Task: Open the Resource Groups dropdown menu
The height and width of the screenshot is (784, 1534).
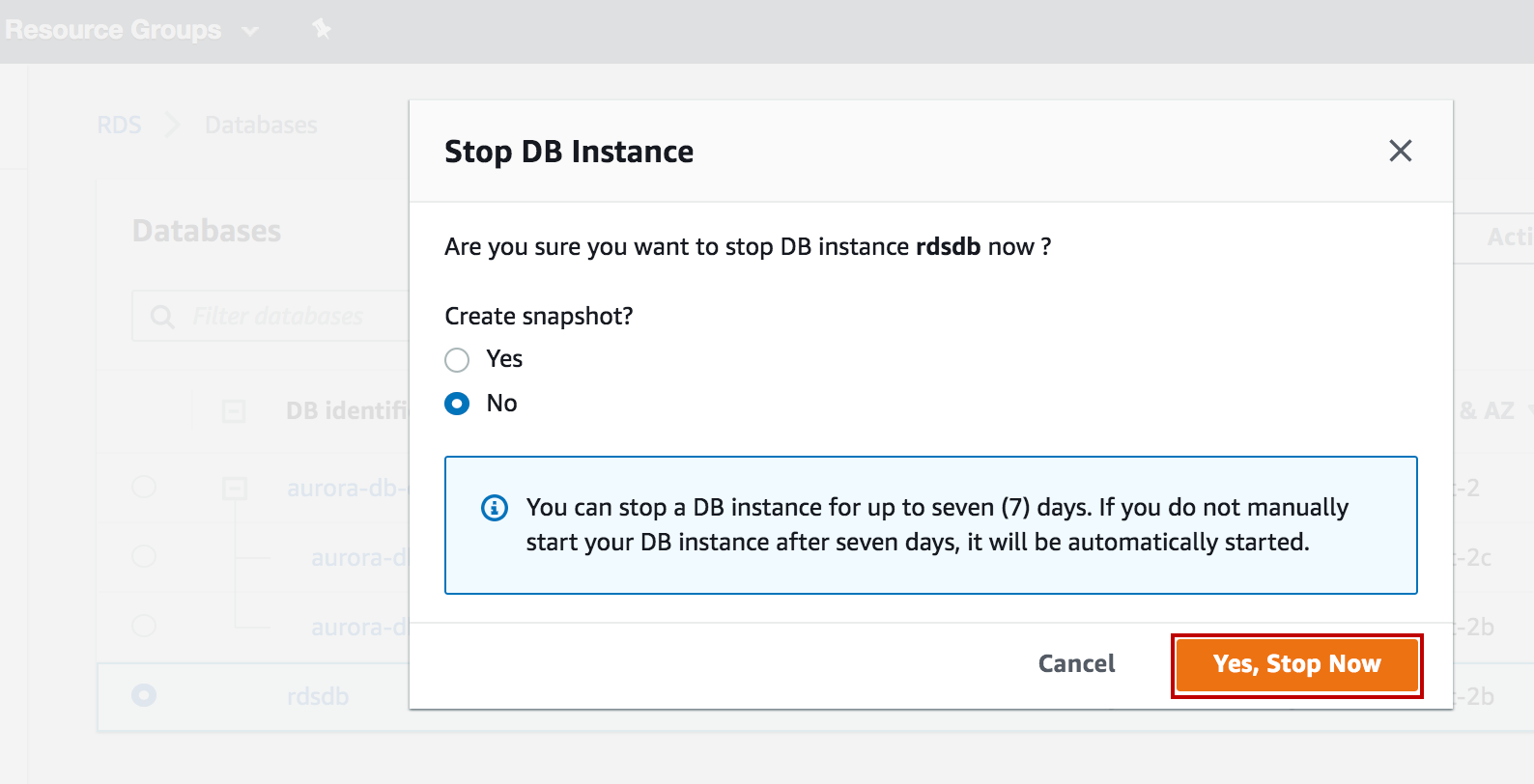Action: [x=131, y=30]
